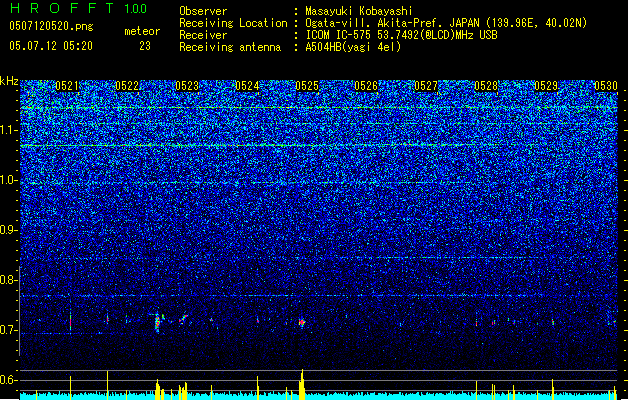Click the 0521 time marker
This screenshot has width=629, height=400.
click(67, 86)
